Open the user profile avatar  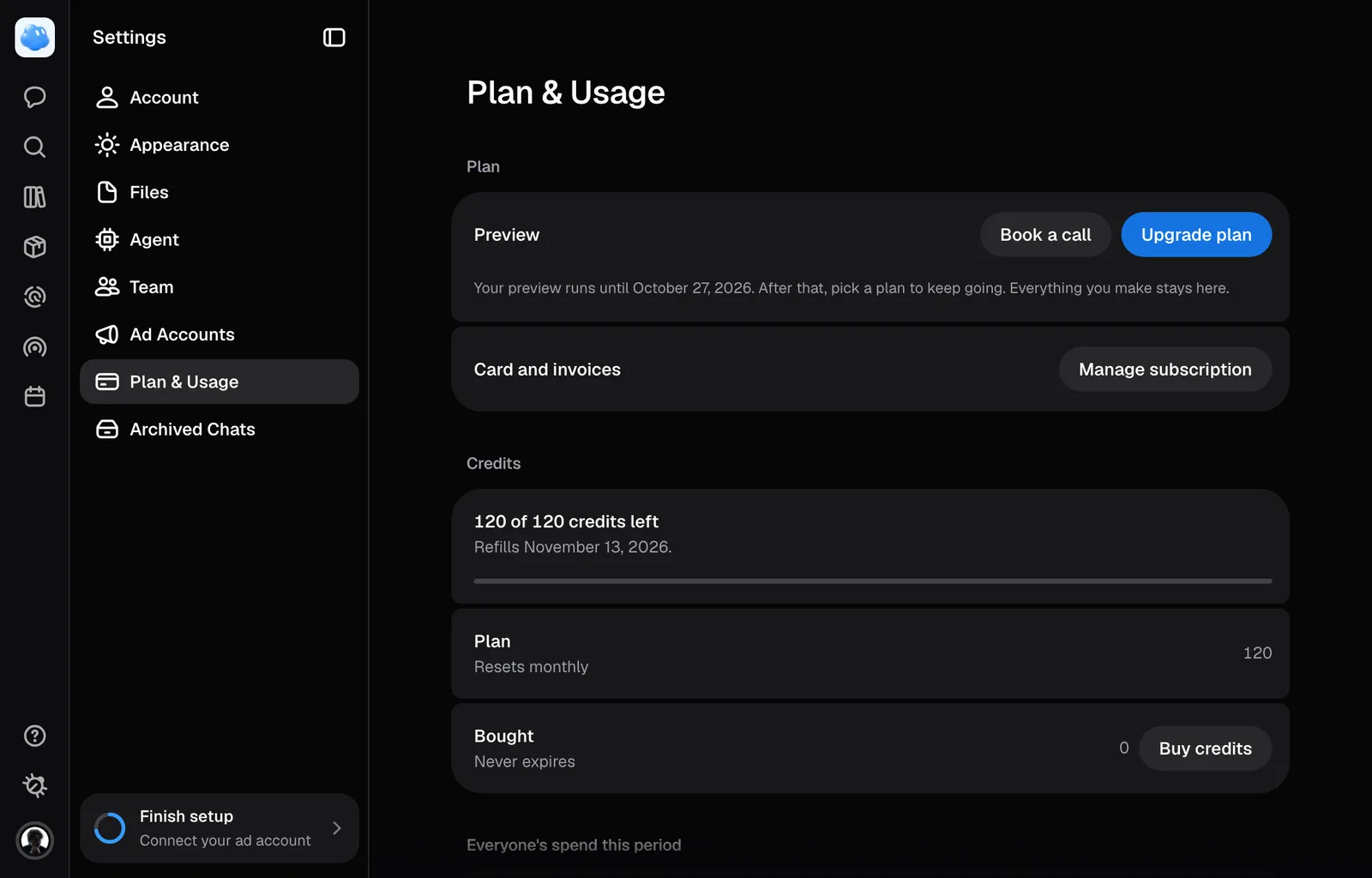pos(35,840)
